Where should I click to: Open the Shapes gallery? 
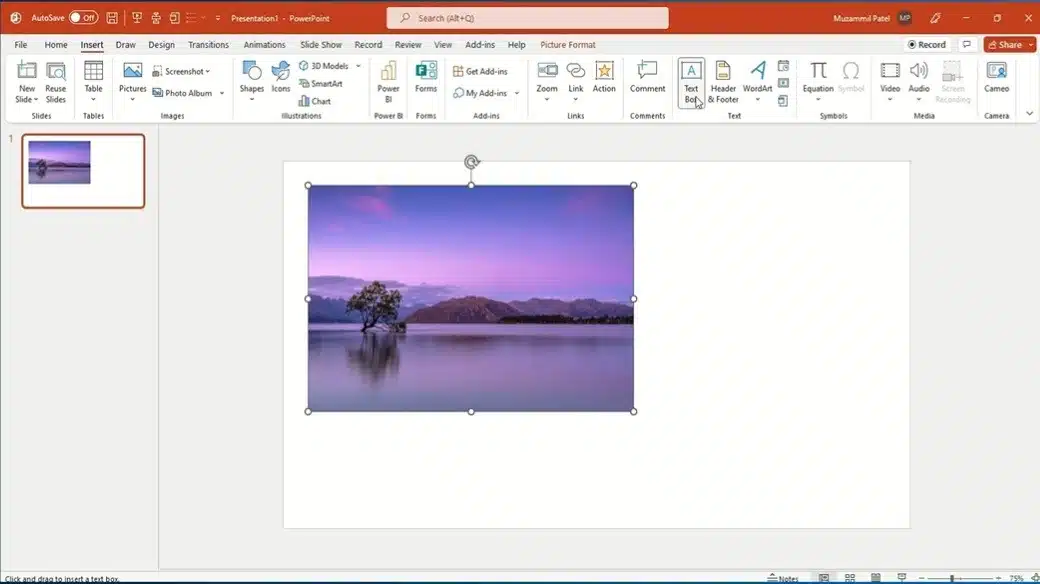[252, 80]
